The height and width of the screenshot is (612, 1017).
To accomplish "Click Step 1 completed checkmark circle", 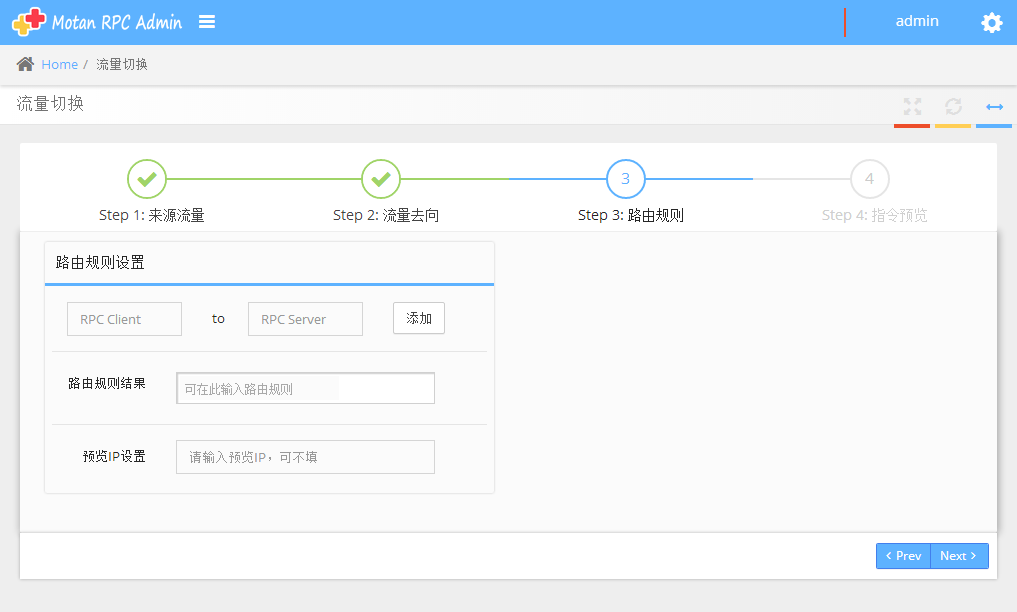I will 147,179.
